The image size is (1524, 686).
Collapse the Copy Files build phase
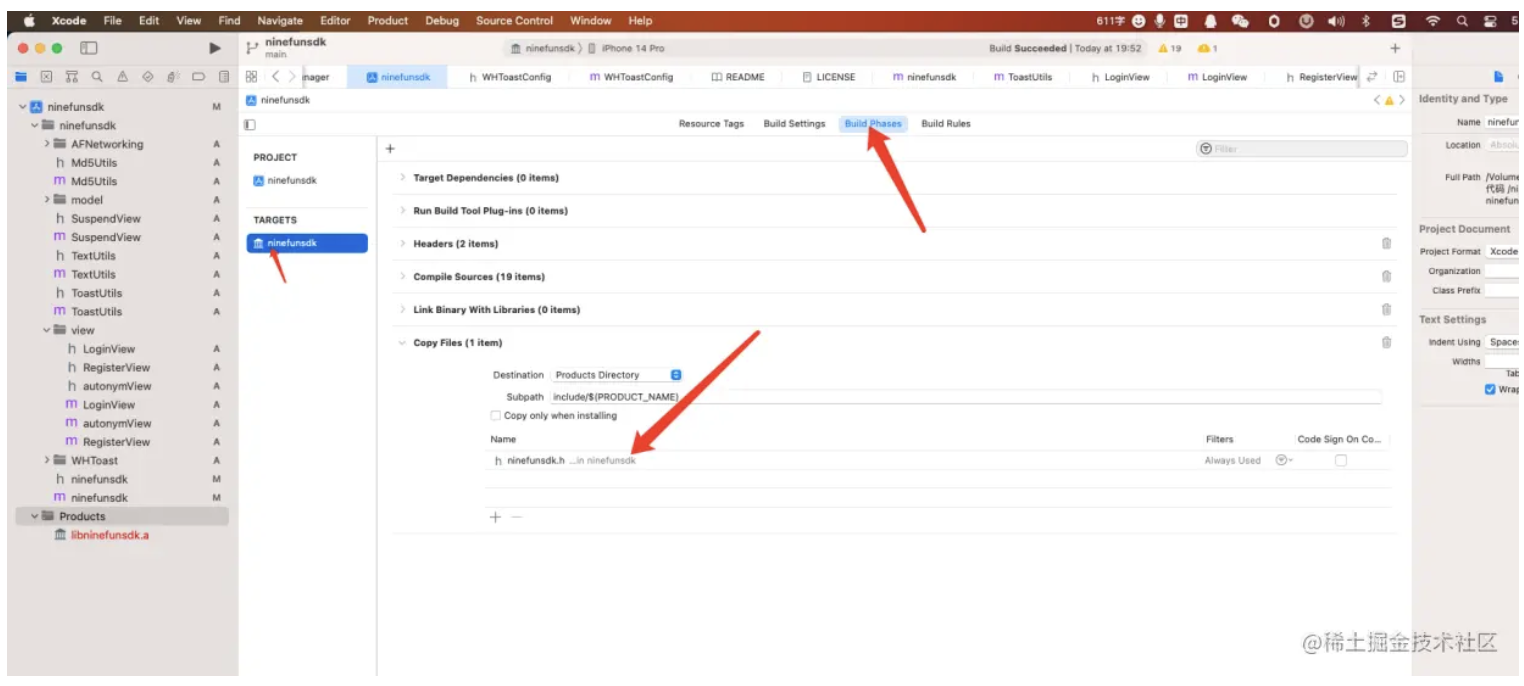coord(402,342)
